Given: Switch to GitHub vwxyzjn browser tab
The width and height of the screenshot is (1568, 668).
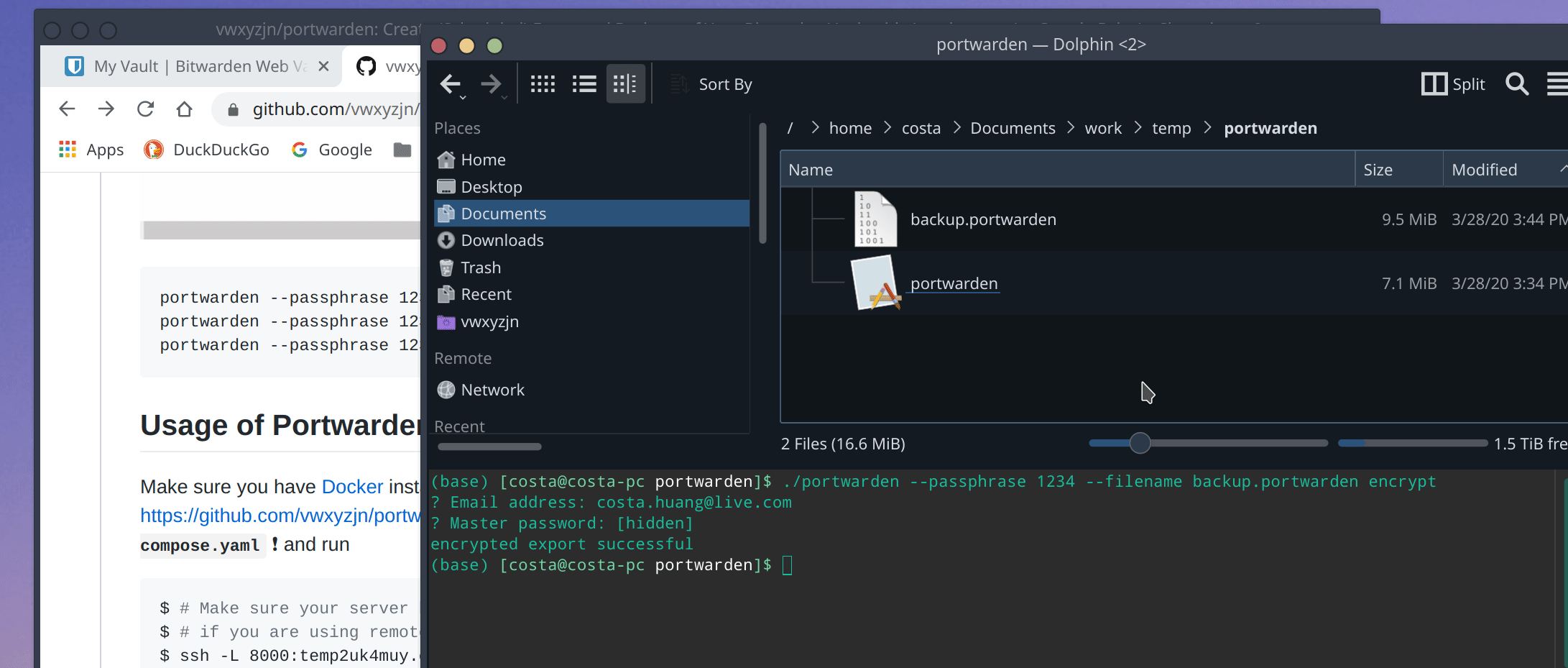Looking at the screenshot, I should click(387, 66).
